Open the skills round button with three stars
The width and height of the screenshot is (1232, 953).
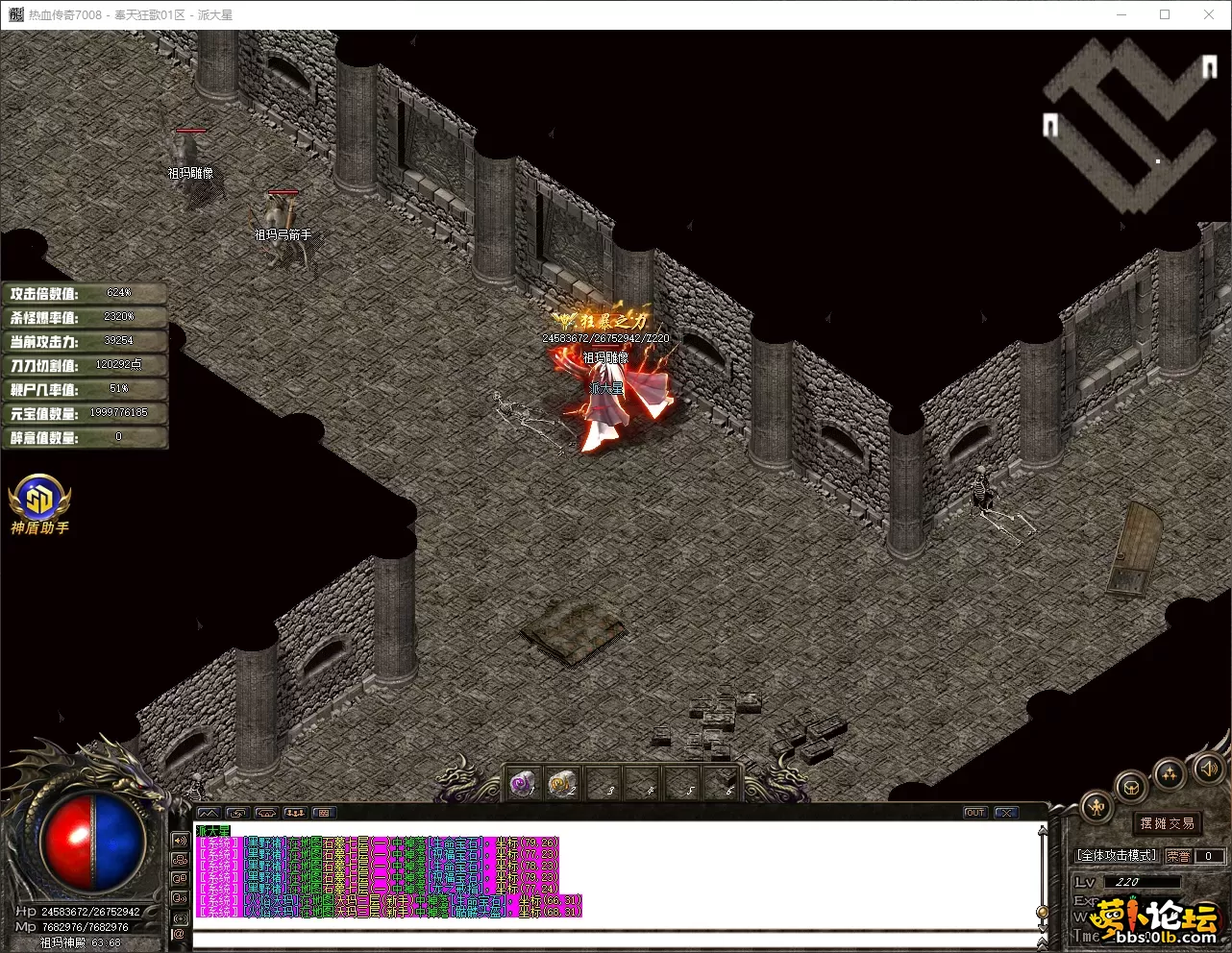point(1170,772)
